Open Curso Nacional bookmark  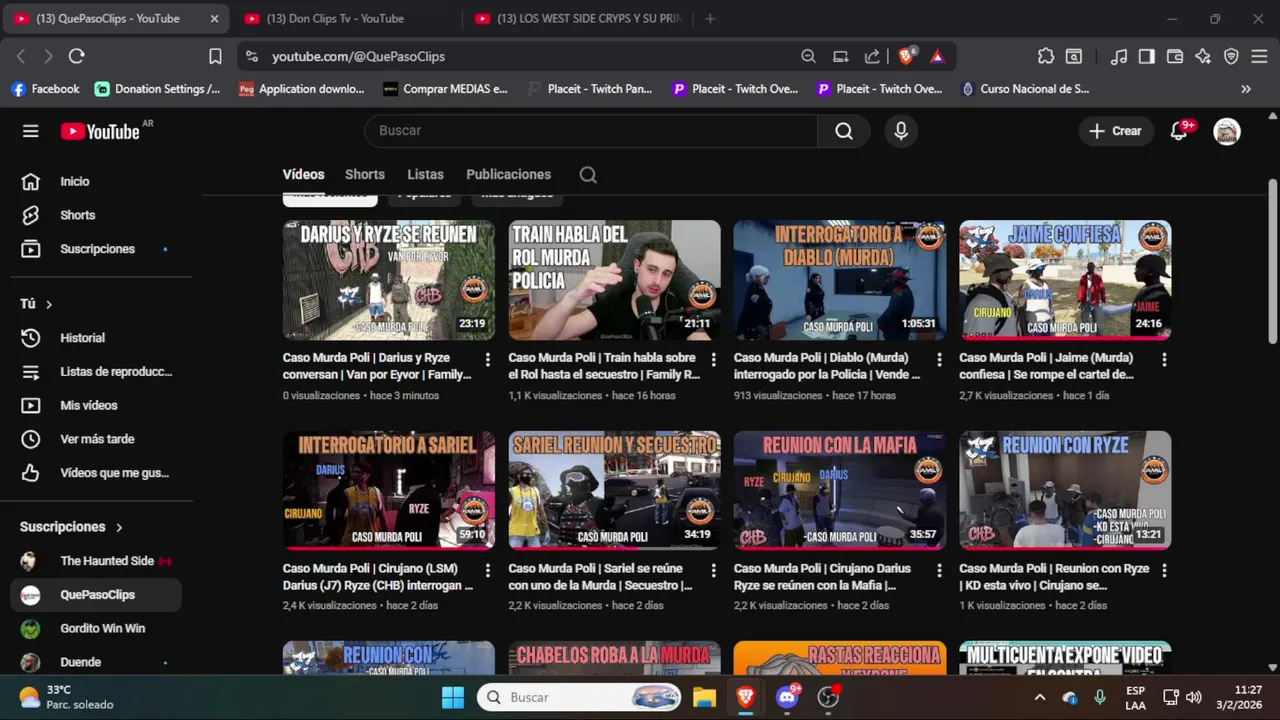coord(1025,89)
